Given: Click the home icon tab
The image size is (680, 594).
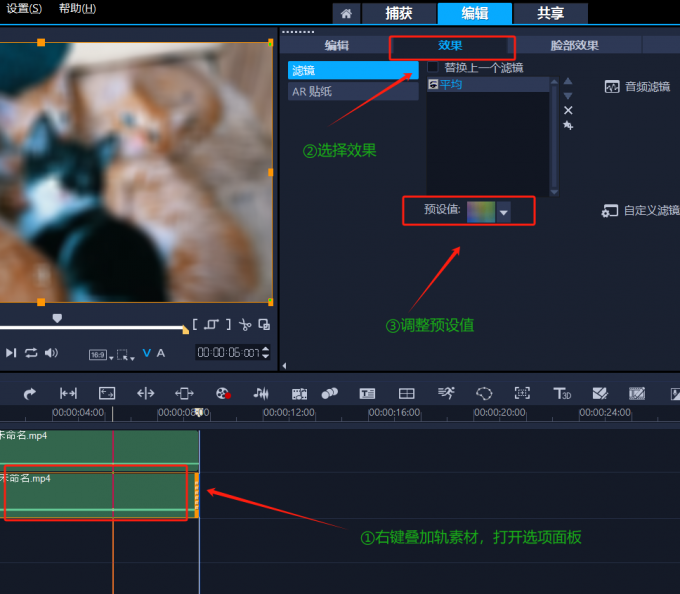Looking at the screenshot, I should (345, 13).
